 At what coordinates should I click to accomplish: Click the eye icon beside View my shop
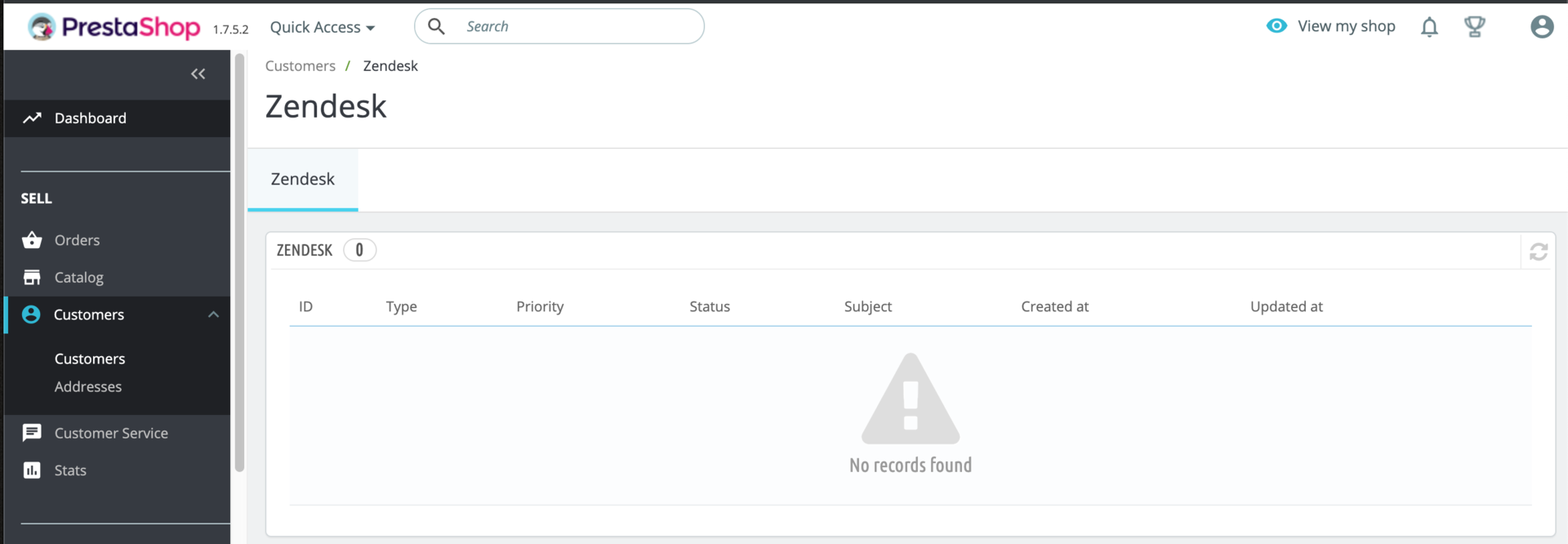[x=1276, y=26]
